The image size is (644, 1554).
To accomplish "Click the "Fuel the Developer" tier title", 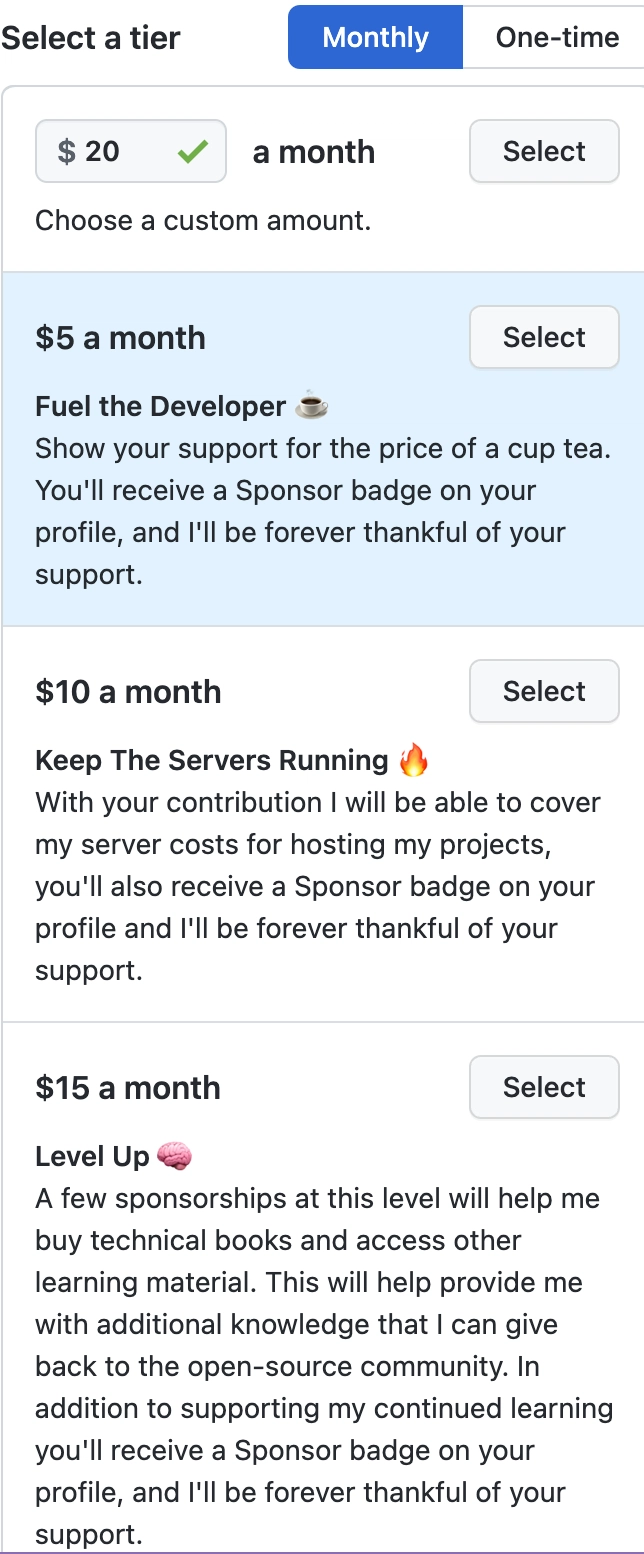I will point(160,406).
